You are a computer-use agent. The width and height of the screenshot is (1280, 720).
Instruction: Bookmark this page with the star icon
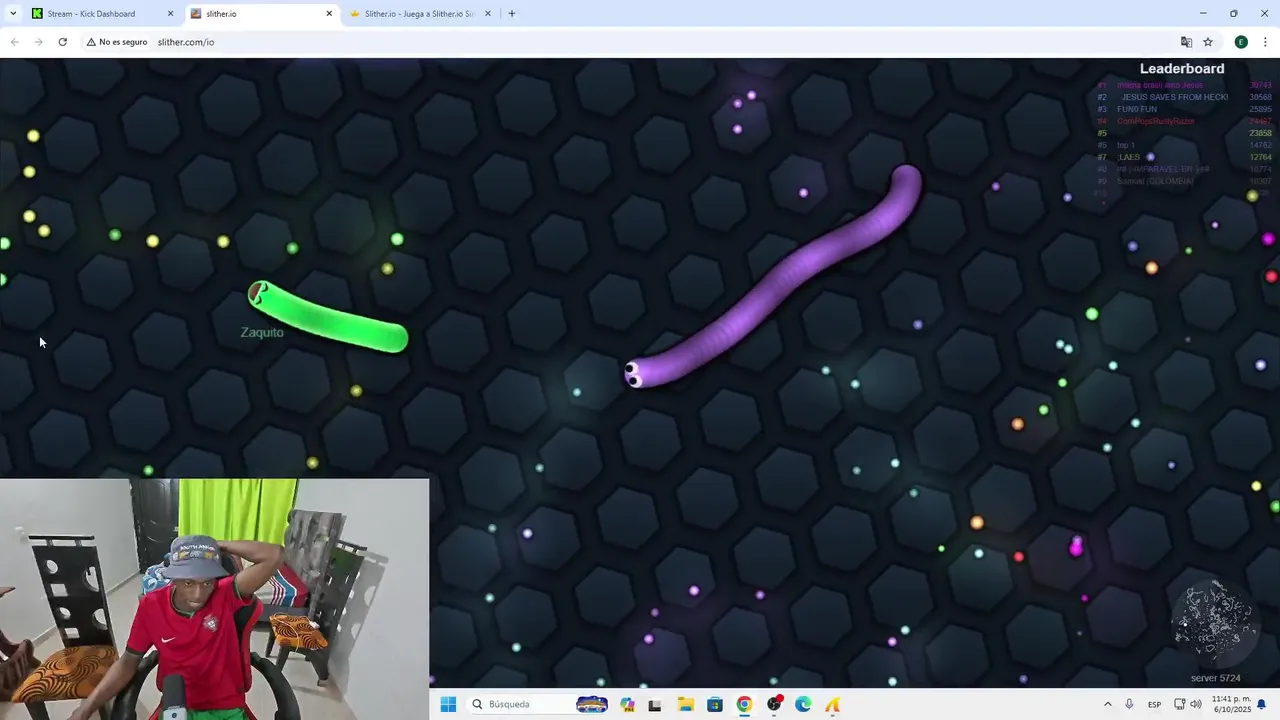[x=1208, y=42]
